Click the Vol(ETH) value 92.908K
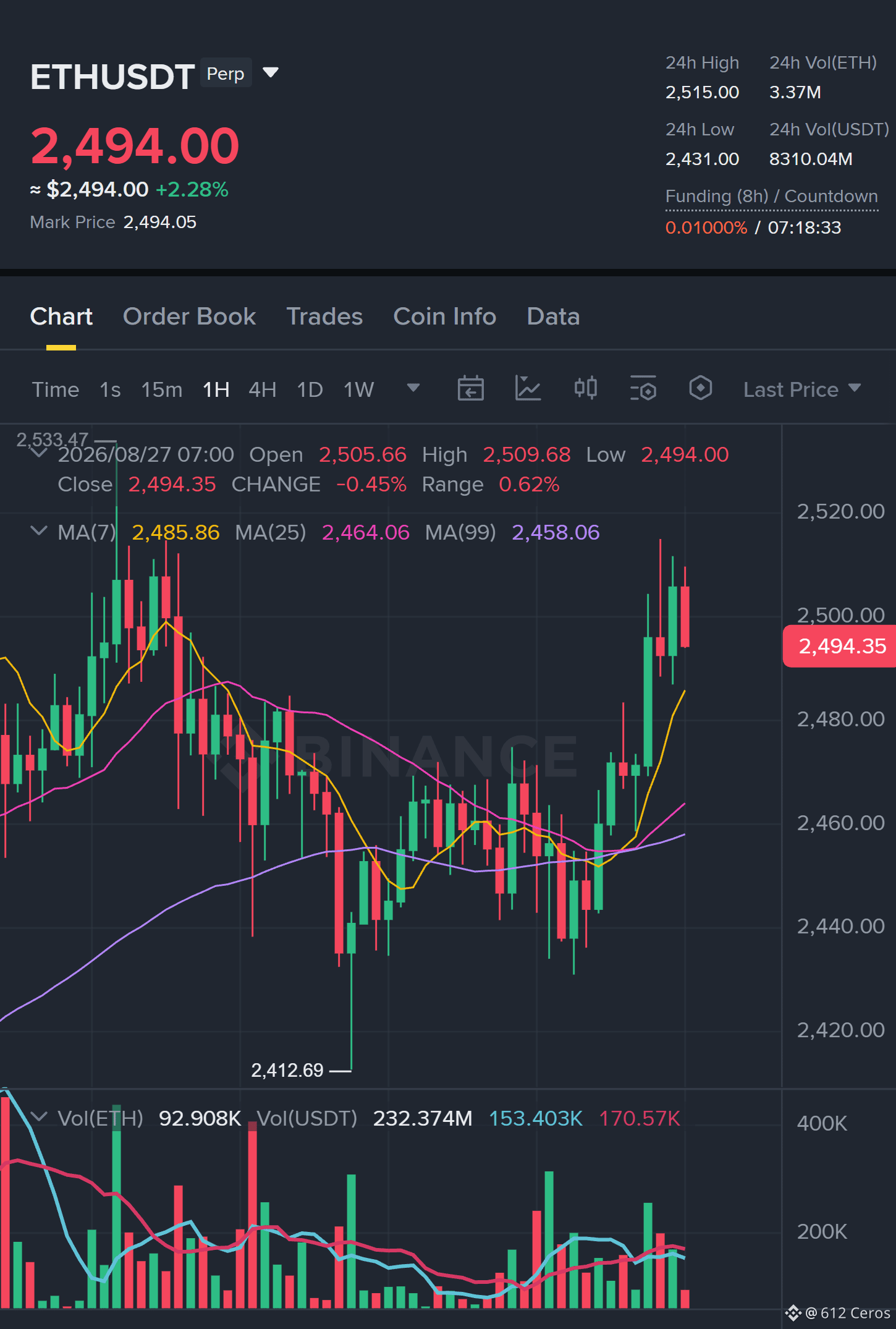This screenshot has height=1329, width=896. 200,1118
